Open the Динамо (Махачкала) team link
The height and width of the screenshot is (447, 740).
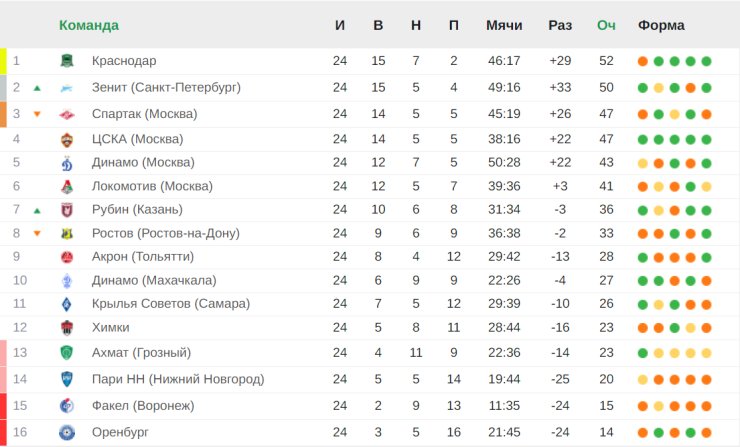click(153, 280)
